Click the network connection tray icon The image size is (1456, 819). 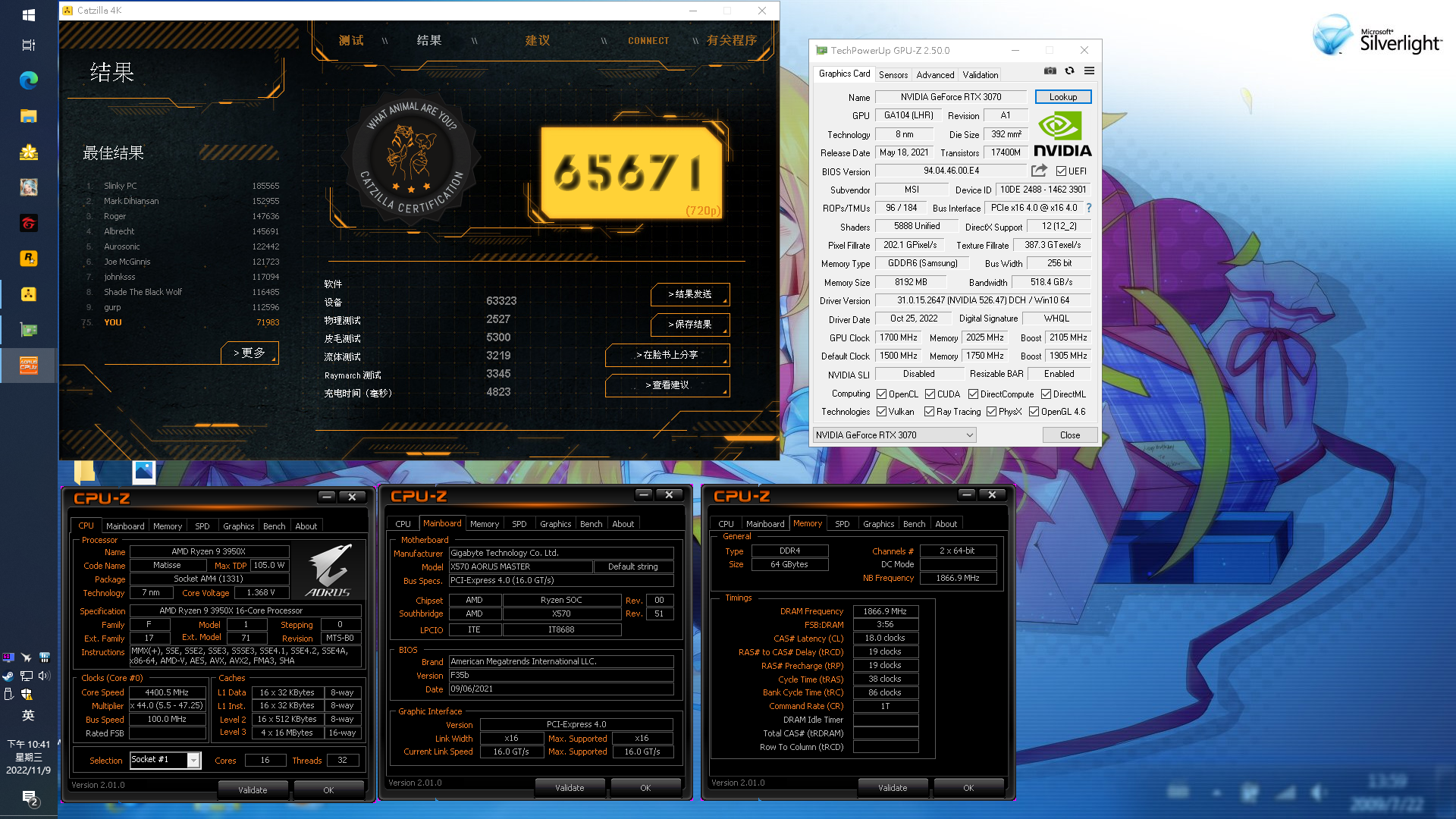pos(27,676)
